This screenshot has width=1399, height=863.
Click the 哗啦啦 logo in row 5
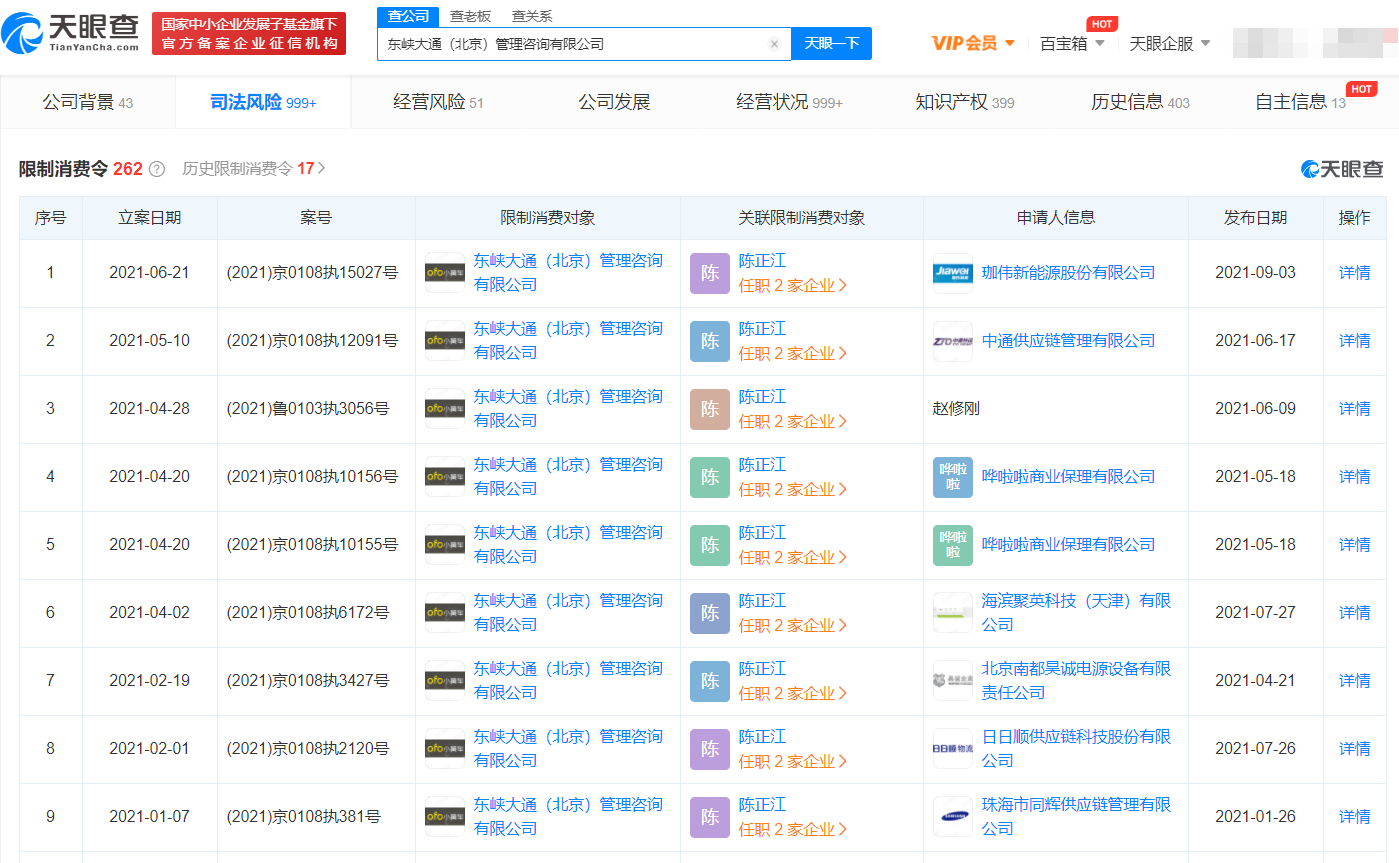coord(953,545)
